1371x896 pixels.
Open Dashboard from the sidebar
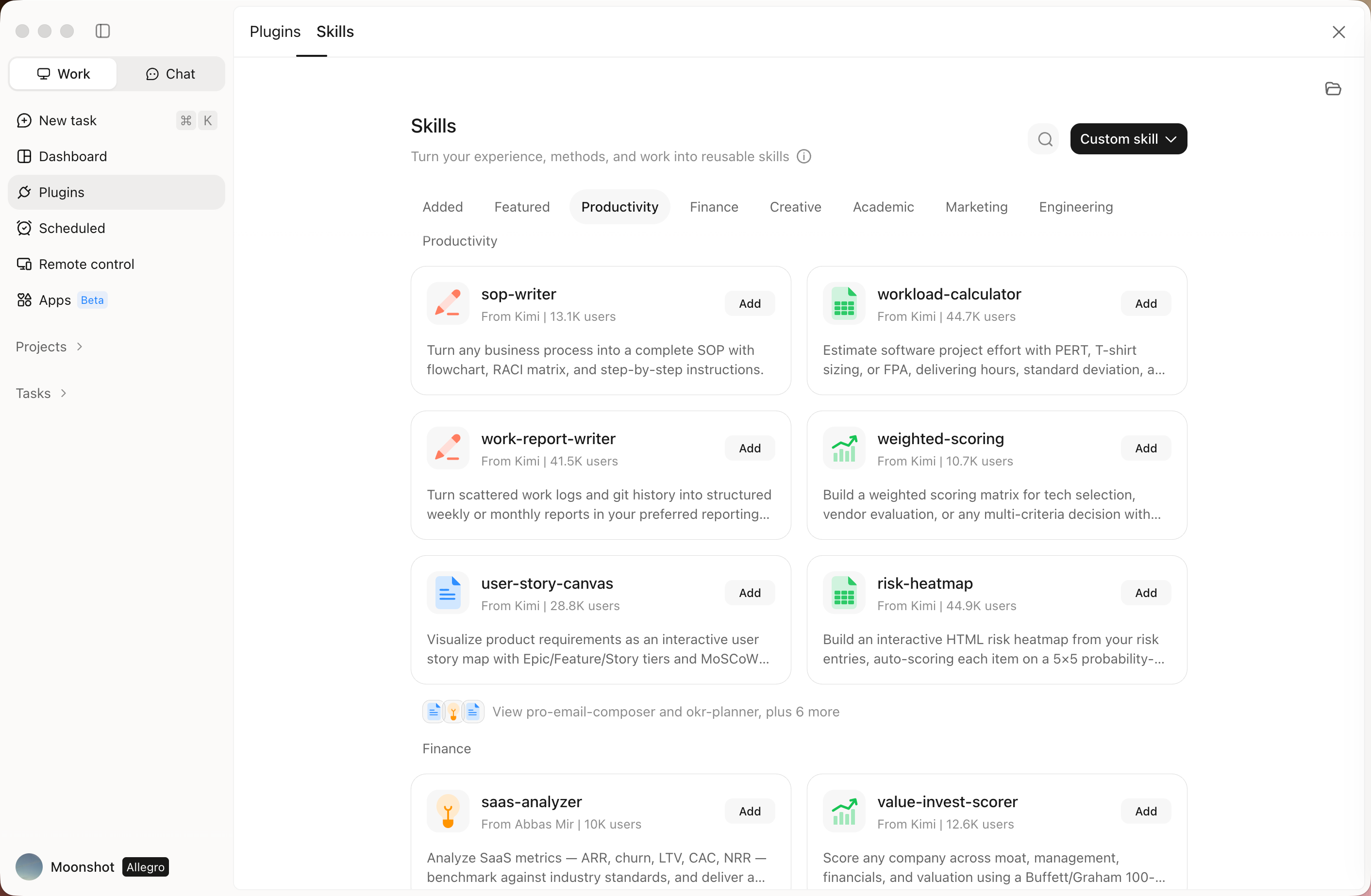[x=117, y=157]
